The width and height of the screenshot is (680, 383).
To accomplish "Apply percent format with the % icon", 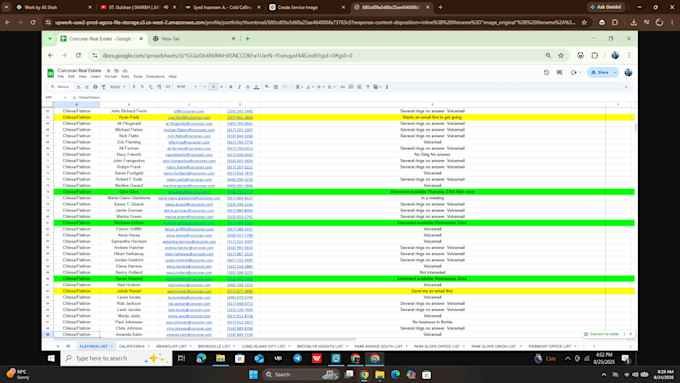I will click(142, 87).
